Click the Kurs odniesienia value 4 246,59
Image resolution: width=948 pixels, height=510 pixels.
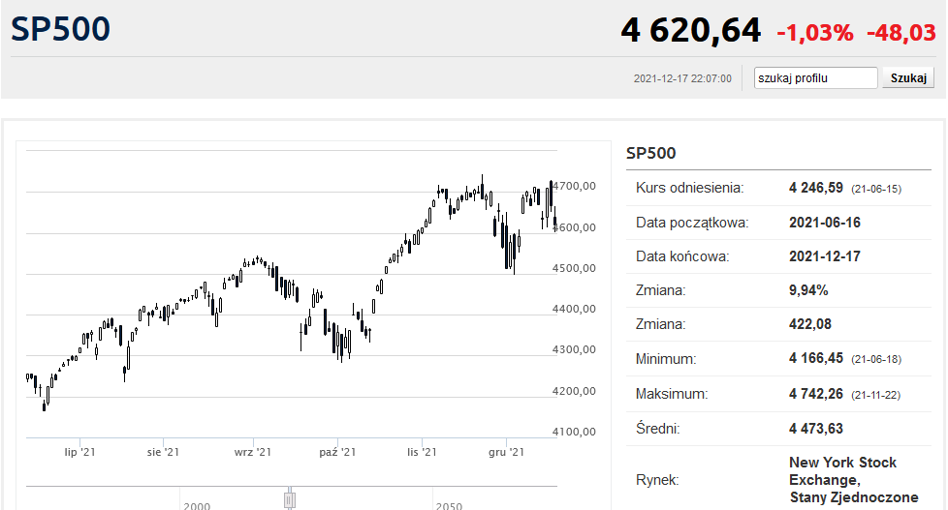click(x=816, y=188)
